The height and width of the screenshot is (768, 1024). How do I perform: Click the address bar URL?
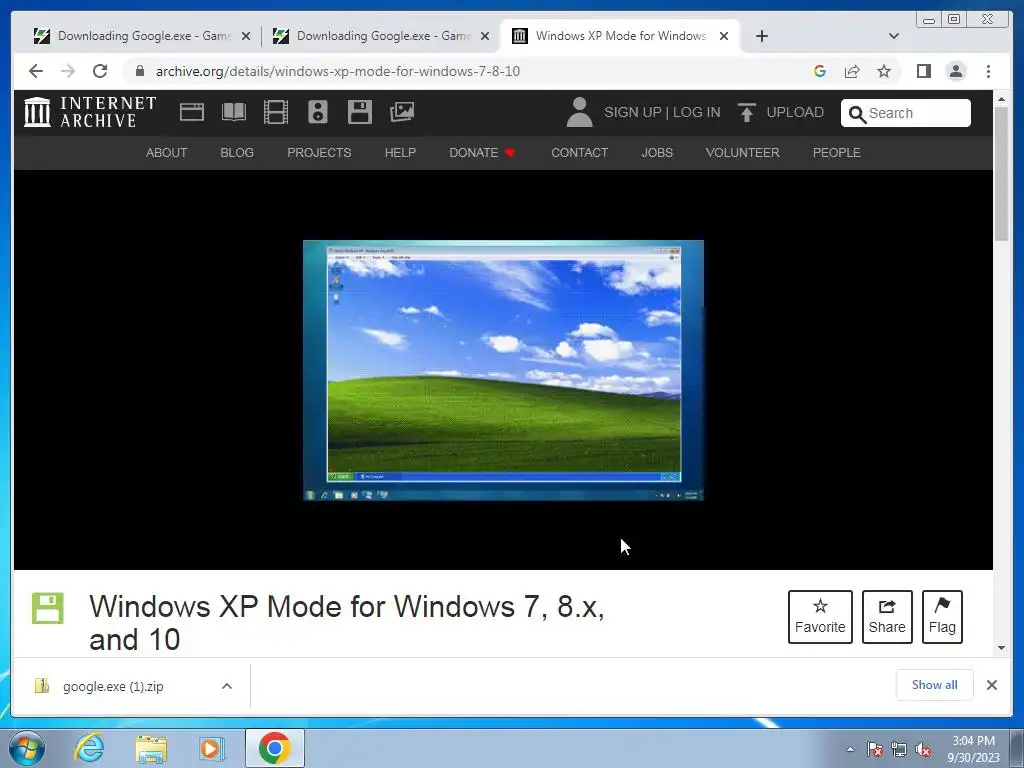(338, 71)
